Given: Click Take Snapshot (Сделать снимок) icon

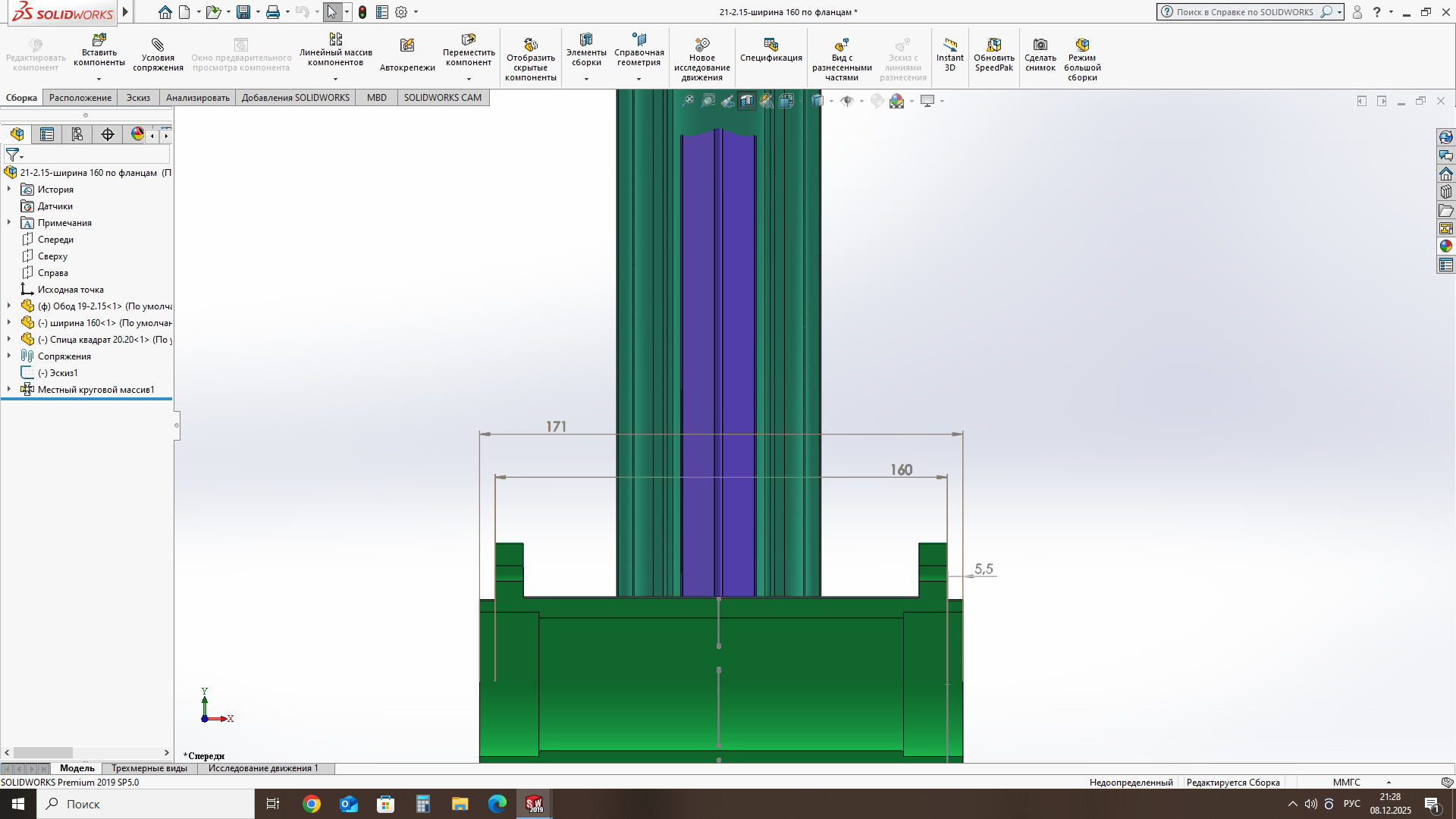Looking at the screenshot, I should coord(1040,52).
